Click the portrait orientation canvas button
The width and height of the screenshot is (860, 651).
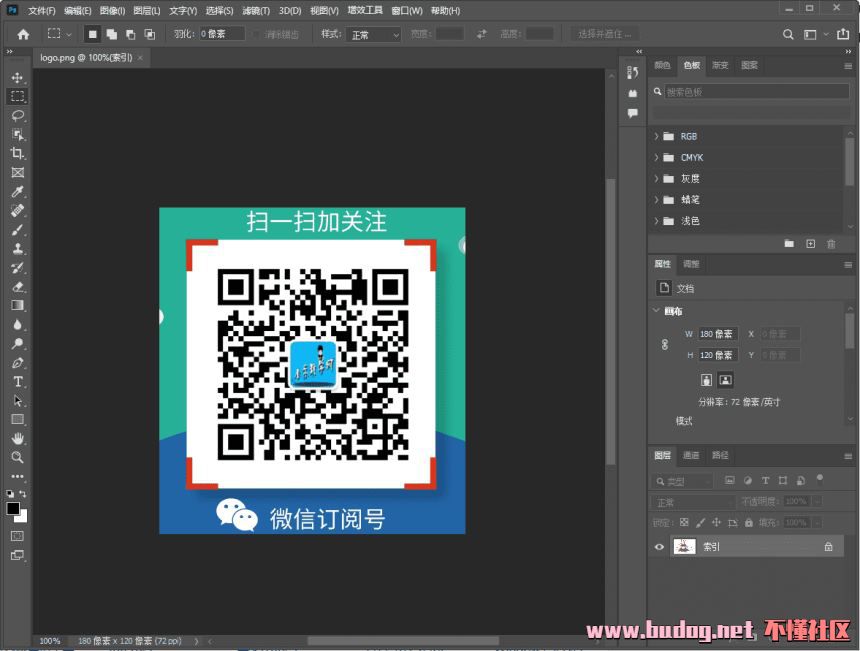pos(706,380)
